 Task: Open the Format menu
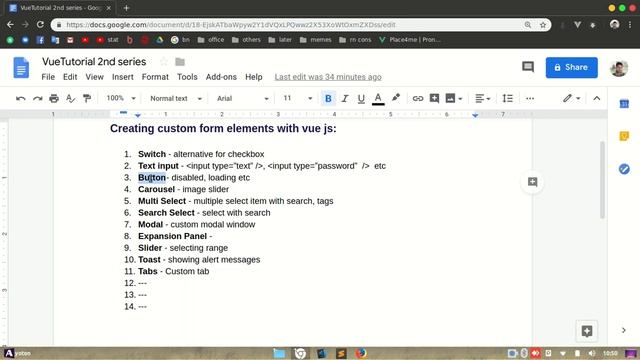point(155,77)
